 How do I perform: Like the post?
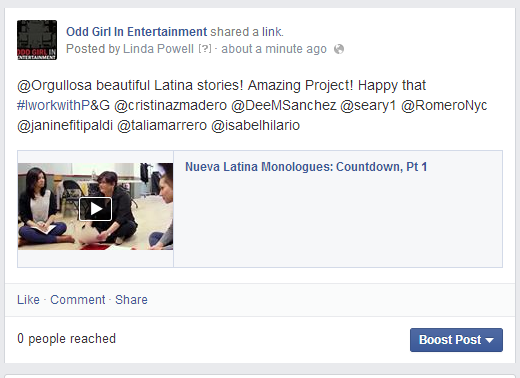click(x=28, y=300)
